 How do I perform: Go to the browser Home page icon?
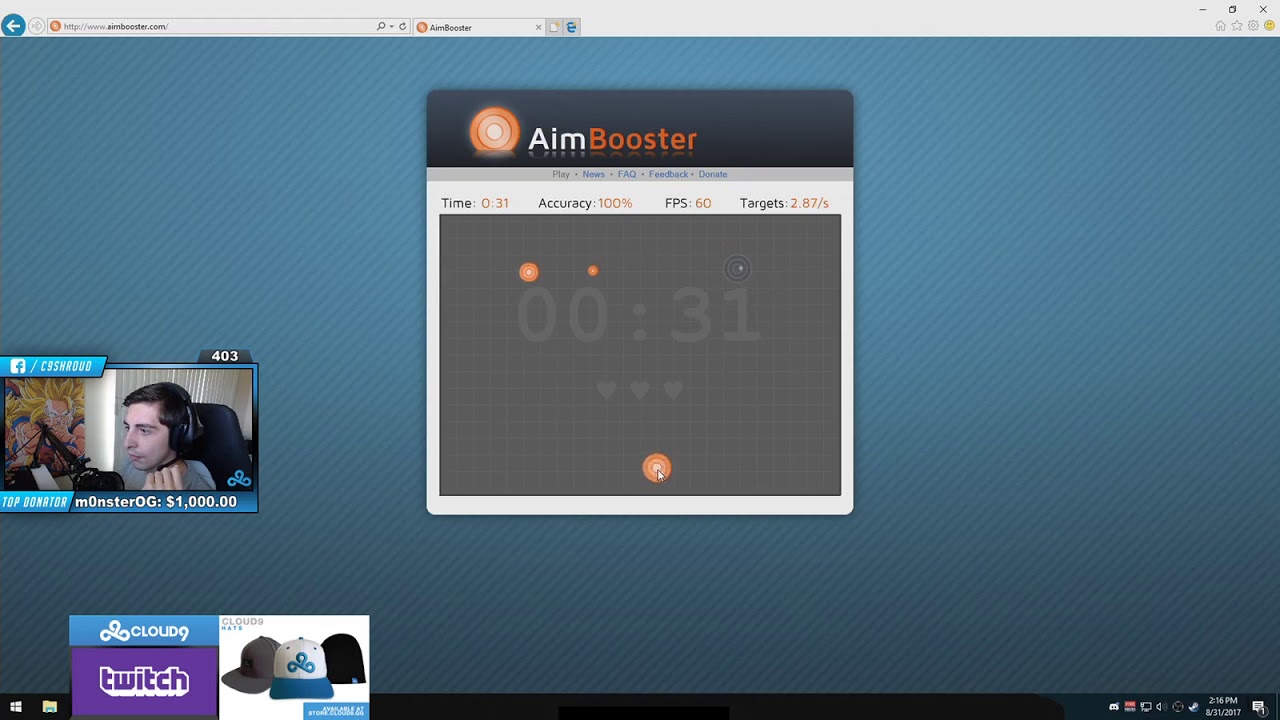tap(1220, 26)
